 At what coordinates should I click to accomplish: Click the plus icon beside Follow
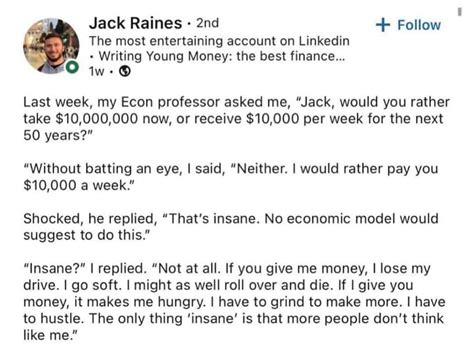[383, 25]
